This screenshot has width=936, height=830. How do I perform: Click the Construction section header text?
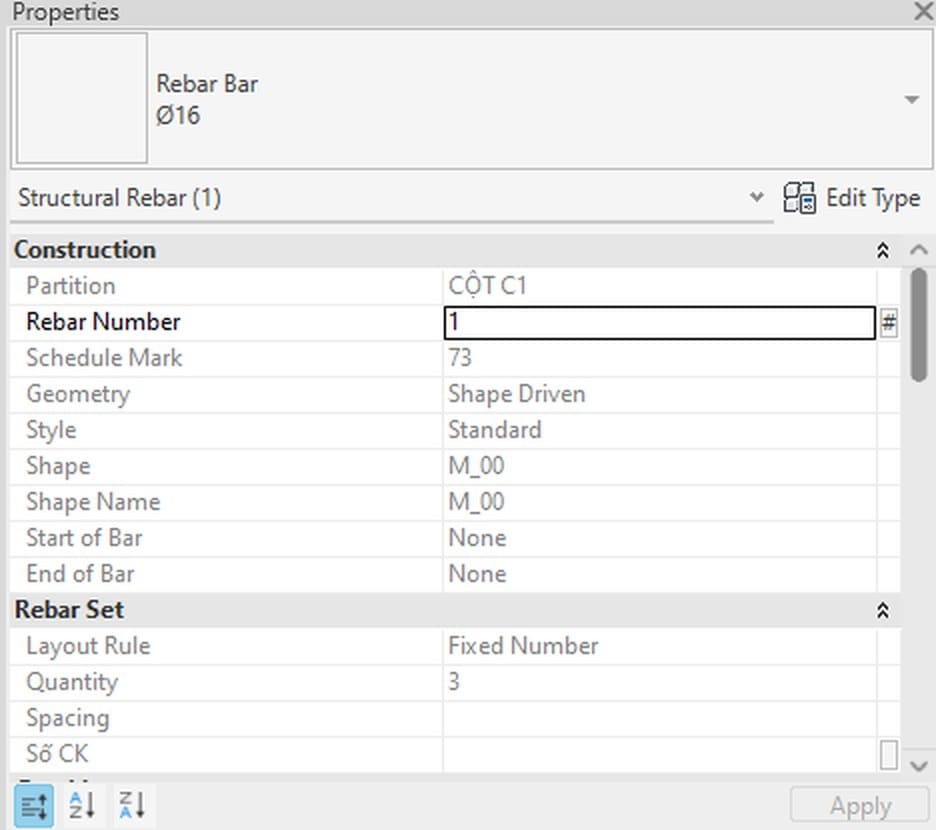(x=85, y=250)
